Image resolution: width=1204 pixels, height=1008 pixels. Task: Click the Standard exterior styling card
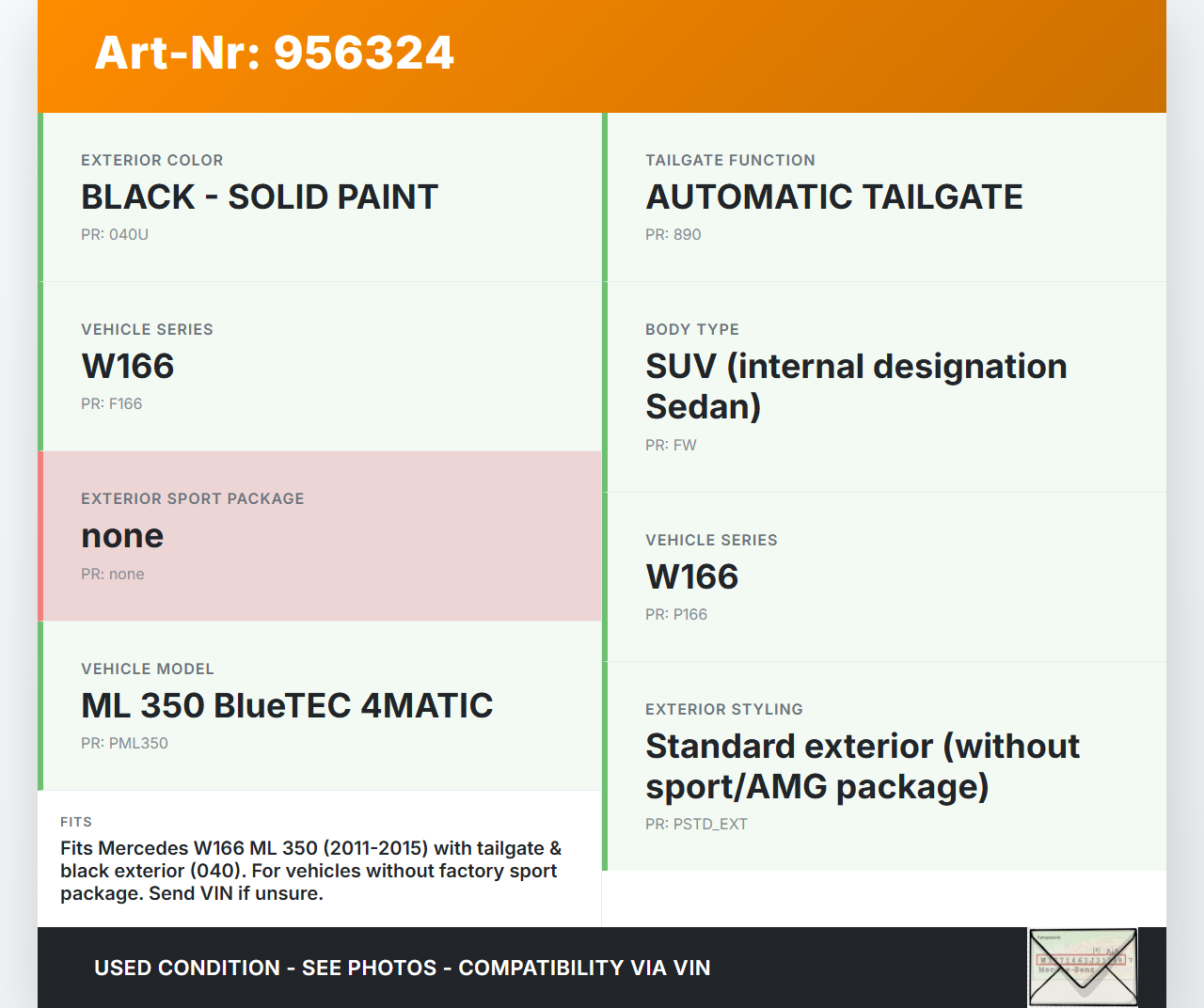click(884, 765)
